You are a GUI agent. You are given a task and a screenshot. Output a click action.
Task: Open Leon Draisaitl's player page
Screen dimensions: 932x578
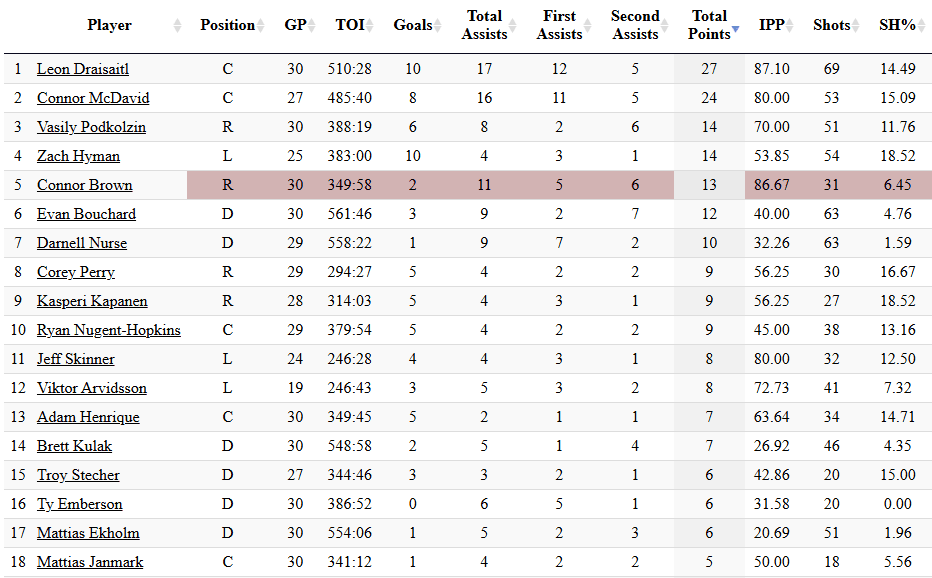83,69
